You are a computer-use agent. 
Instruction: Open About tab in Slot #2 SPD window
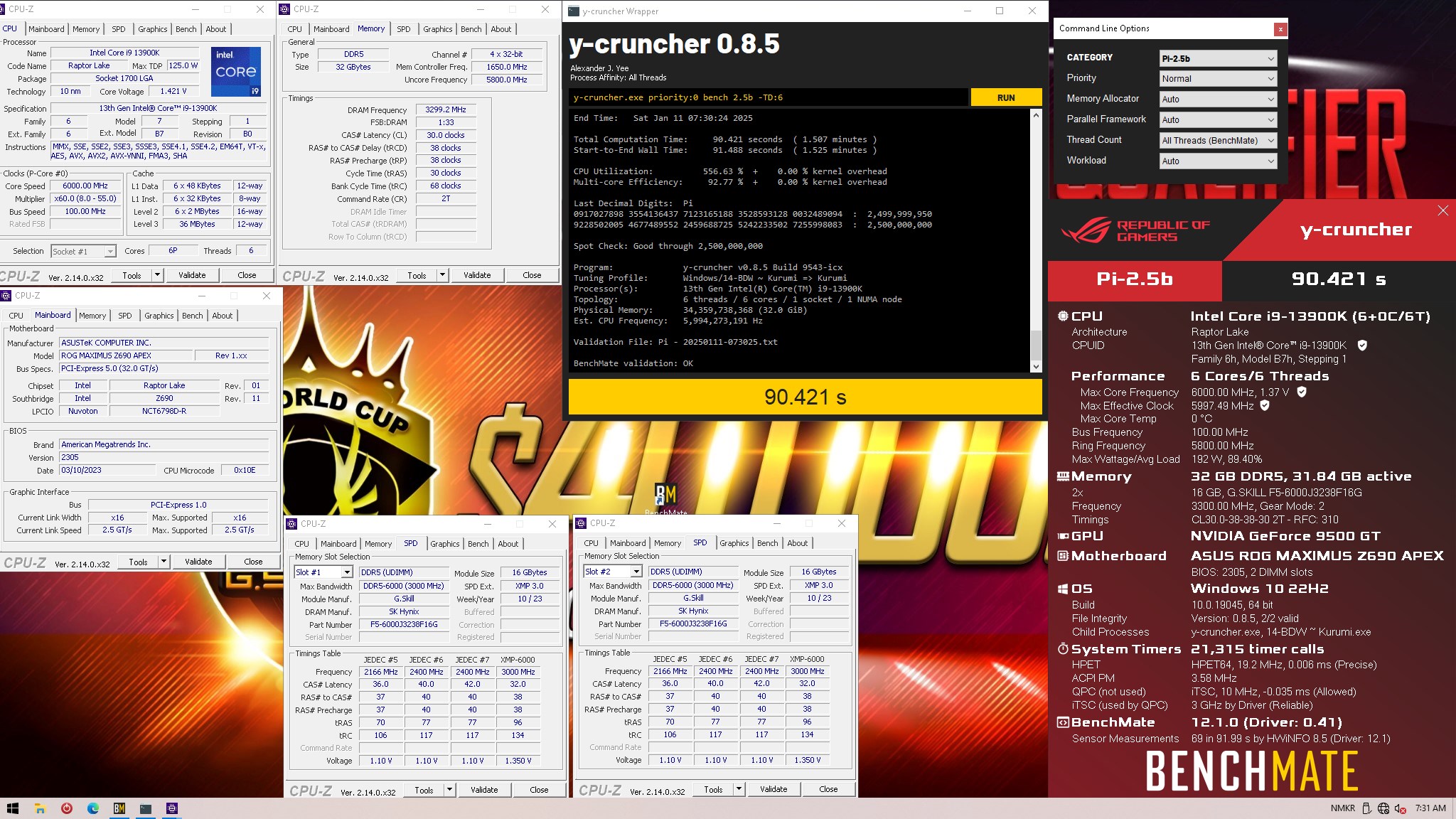tap(798, 543)
